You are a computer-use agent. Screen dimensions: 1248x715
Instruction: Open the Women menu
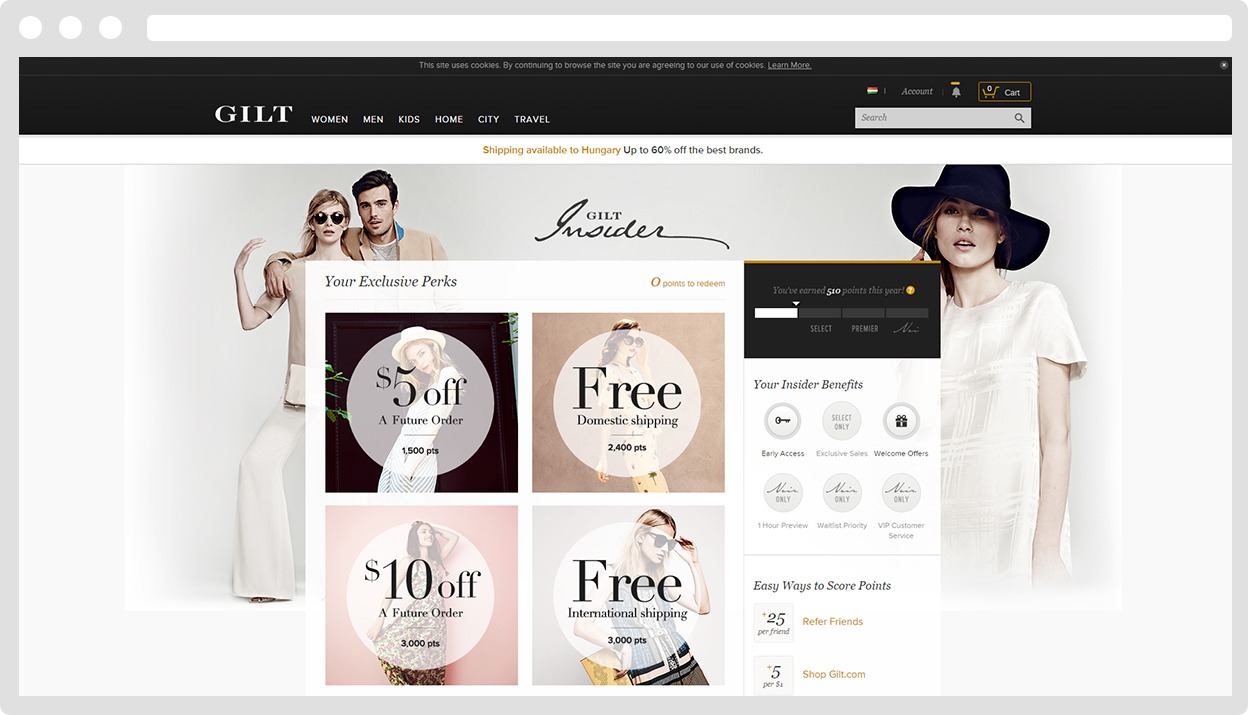tap(329, 119)
